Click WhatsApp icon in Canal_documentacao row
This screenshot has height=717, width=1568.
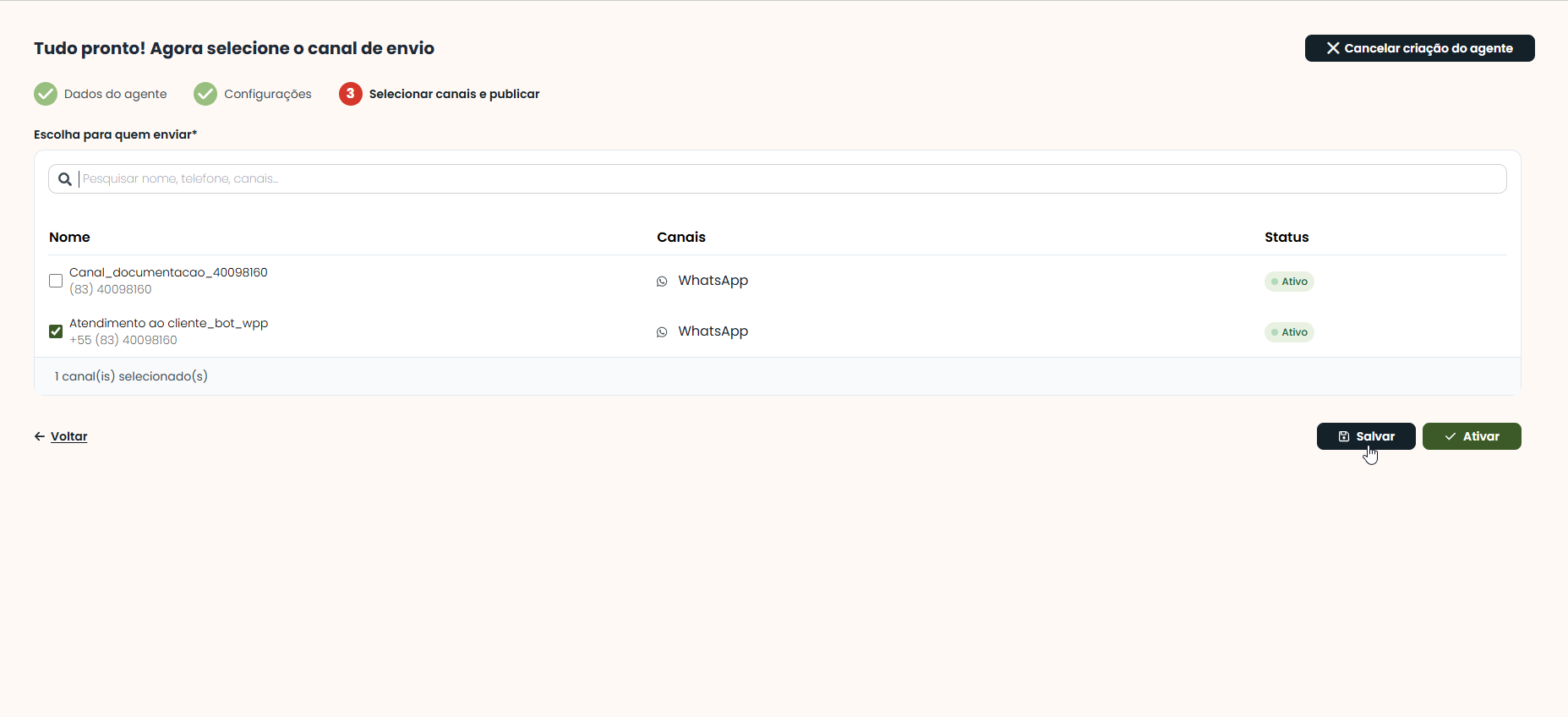pyautogui.click(x=662, y=282)
